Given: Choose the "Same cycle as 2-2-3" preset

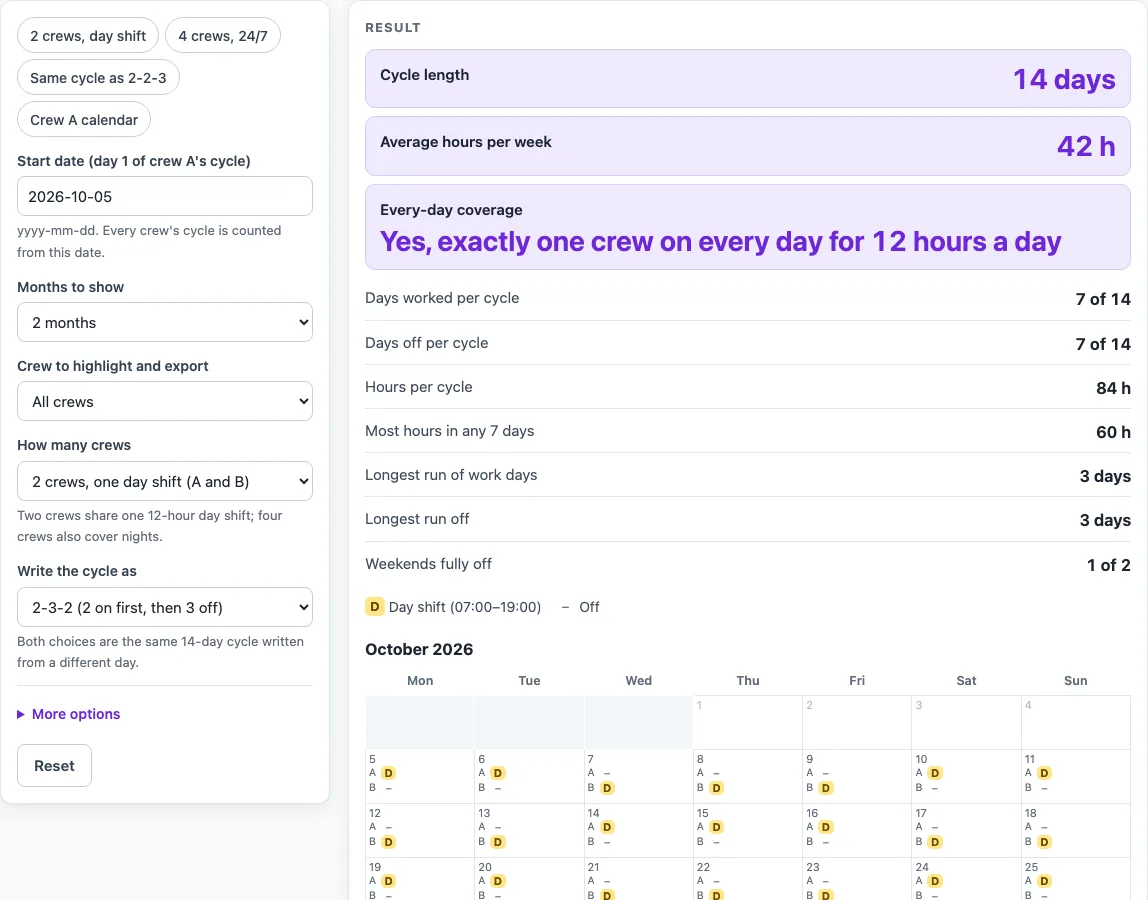Looking at the screenshot, I should click(98, 78).
